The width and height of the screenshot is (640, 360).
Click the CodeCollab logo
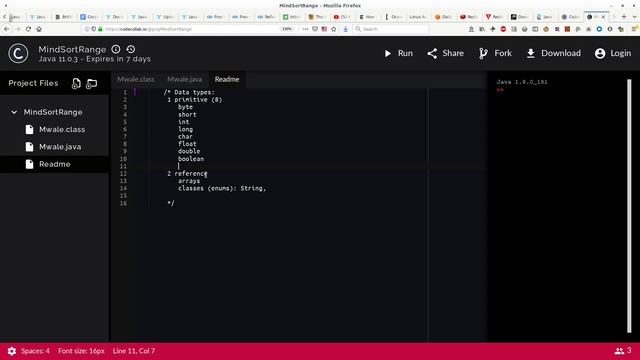pos(18,53)
